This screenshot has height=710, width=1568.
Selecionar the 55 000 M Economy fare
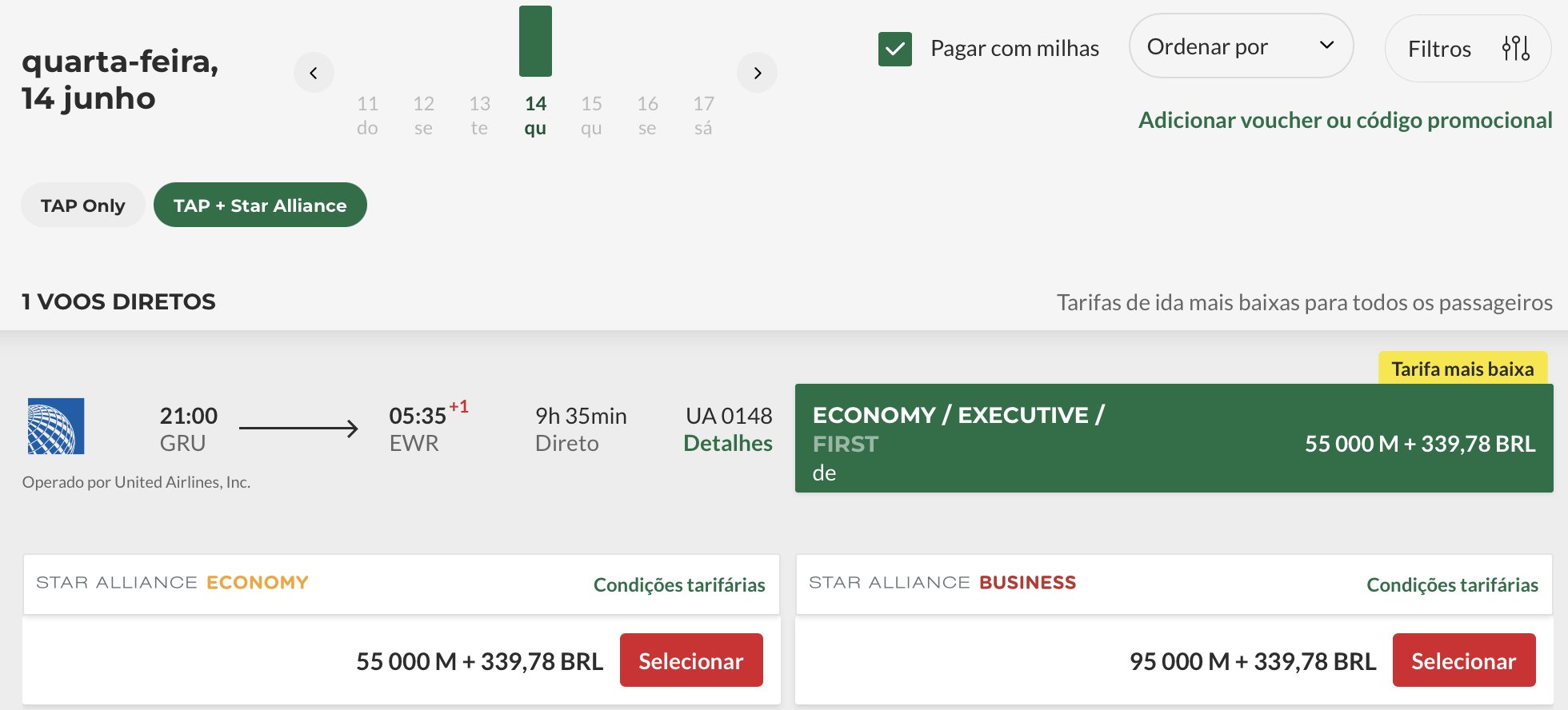point(691,660)
